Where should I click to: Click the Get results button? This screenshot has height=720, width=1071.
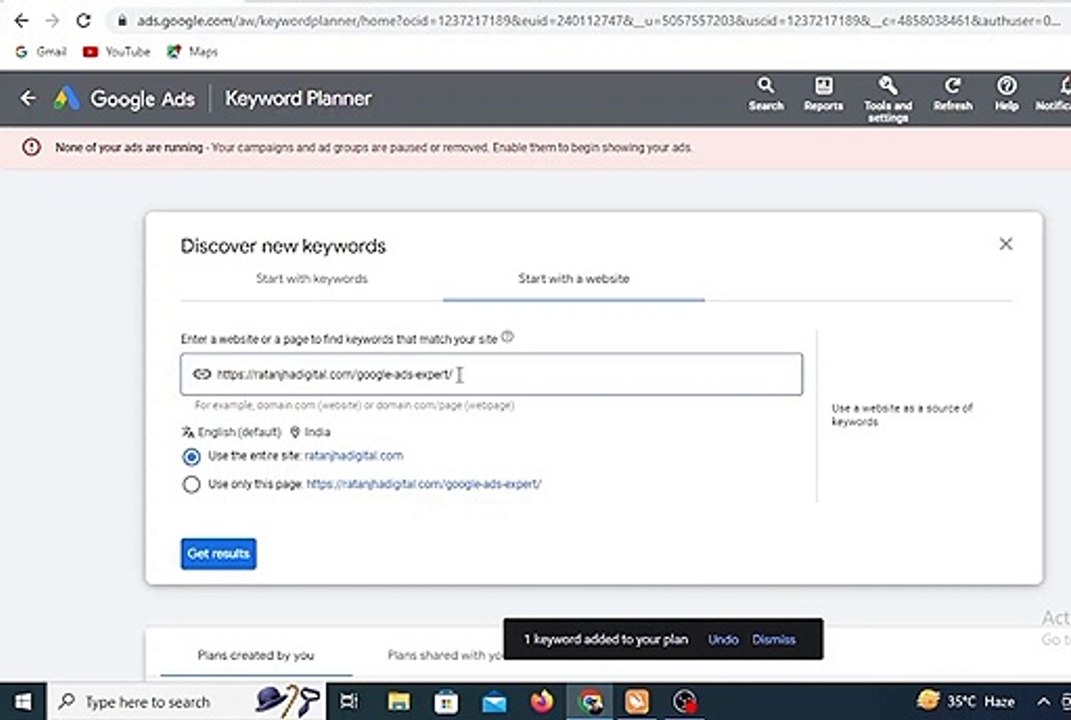click(219, 553)
